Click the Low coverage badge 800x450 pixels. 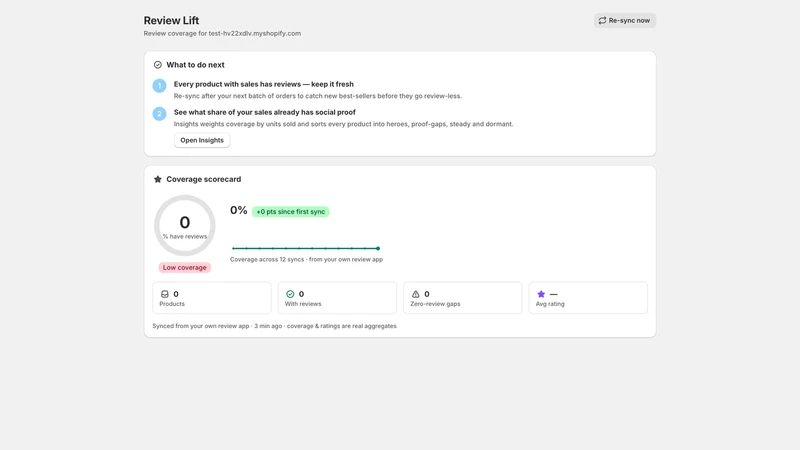point(184,267)
